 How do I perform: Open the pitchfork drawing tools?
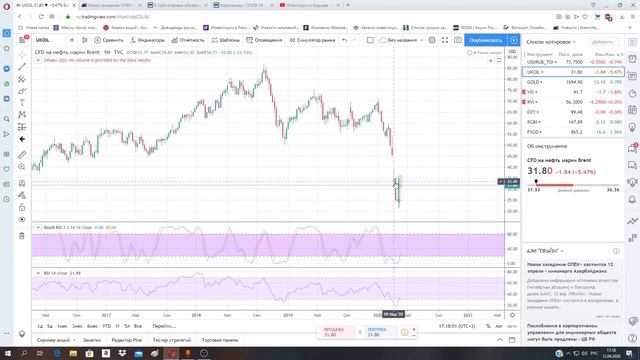[22, 79]
